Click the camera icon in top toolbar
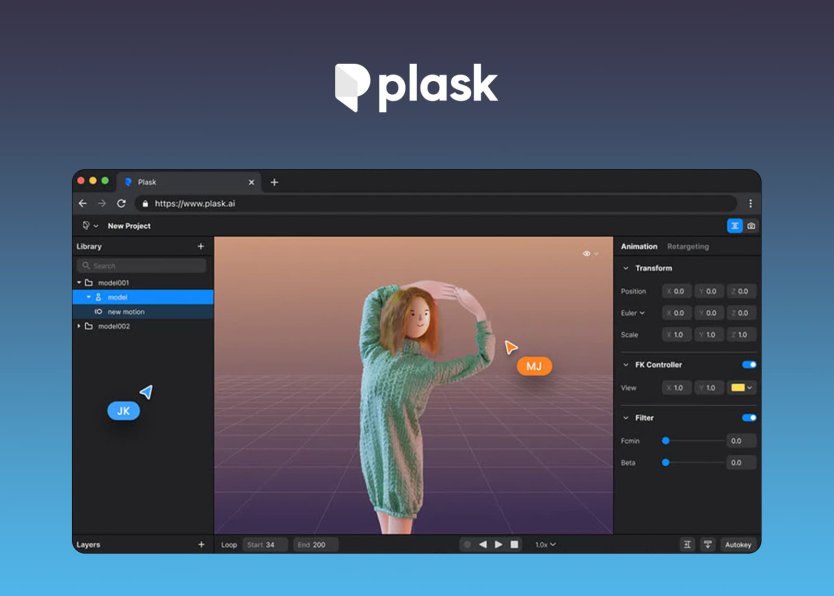Screen dimensions: 834x596 (x=751, y=226)
